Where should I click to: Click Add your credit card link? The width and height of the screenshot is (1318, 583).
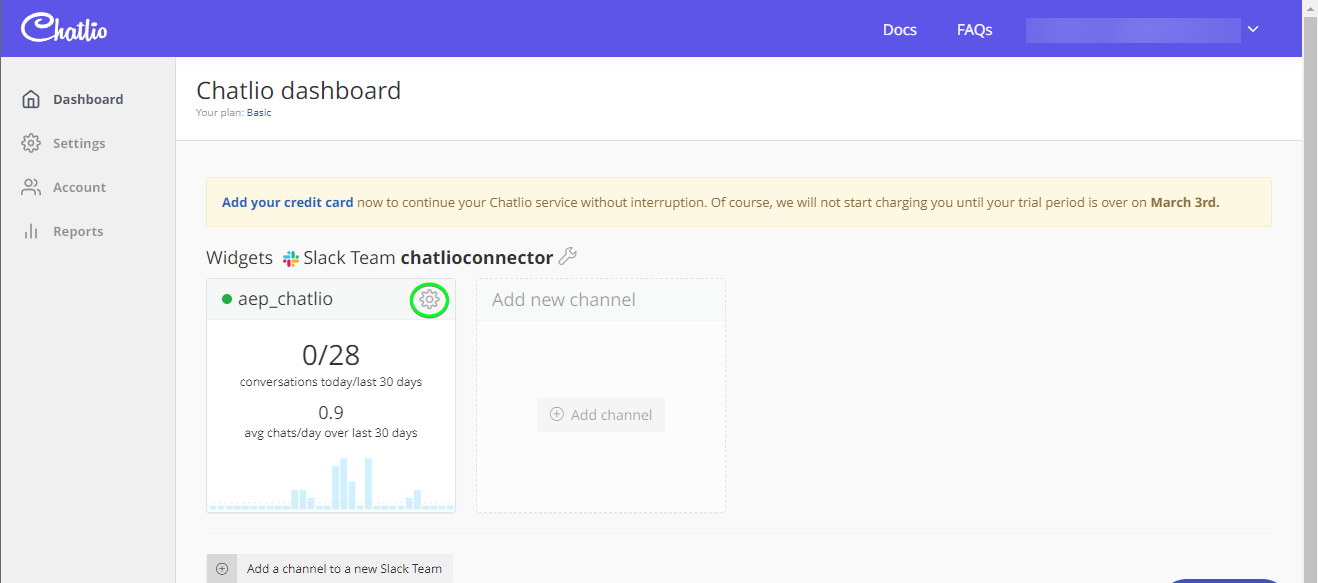(288, 202)
